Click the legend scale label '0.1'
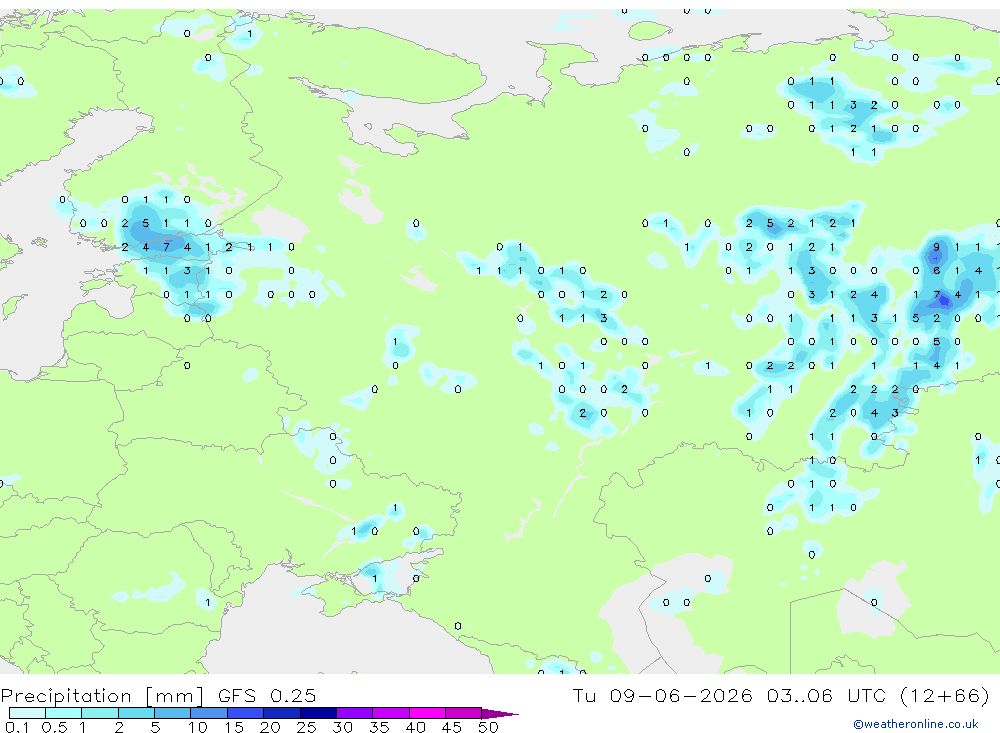This screenshot has height=733, width=1000. click(17, 727)
